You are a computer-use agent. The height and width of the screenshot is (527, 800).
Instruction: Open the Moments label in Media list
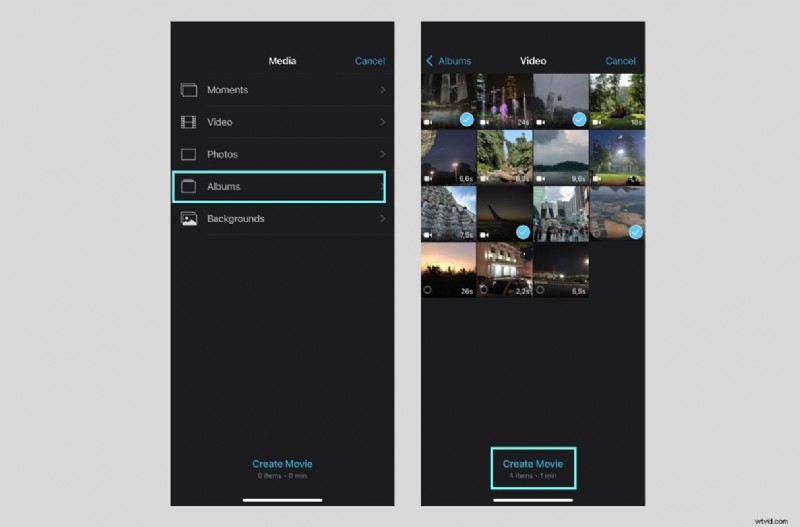pyautogui.click(x=228, y=90)
